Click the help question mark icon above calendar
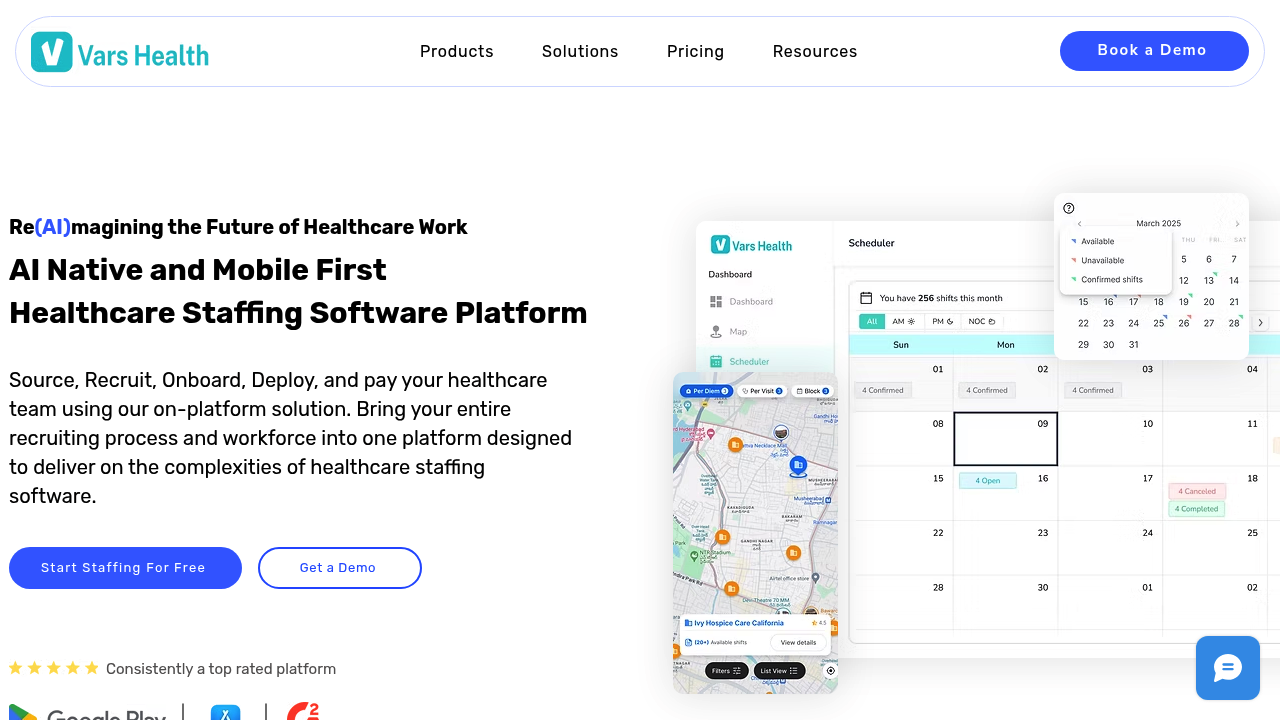This screenshot has height=720, width=1280. click(1069, 208)
